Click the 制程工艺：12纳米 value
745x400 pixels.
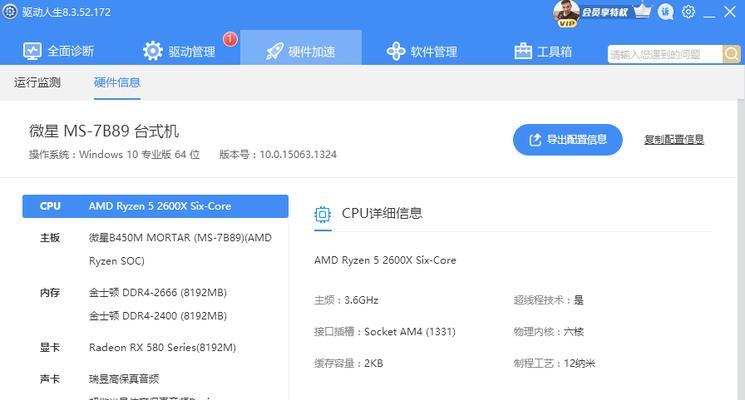554,363
